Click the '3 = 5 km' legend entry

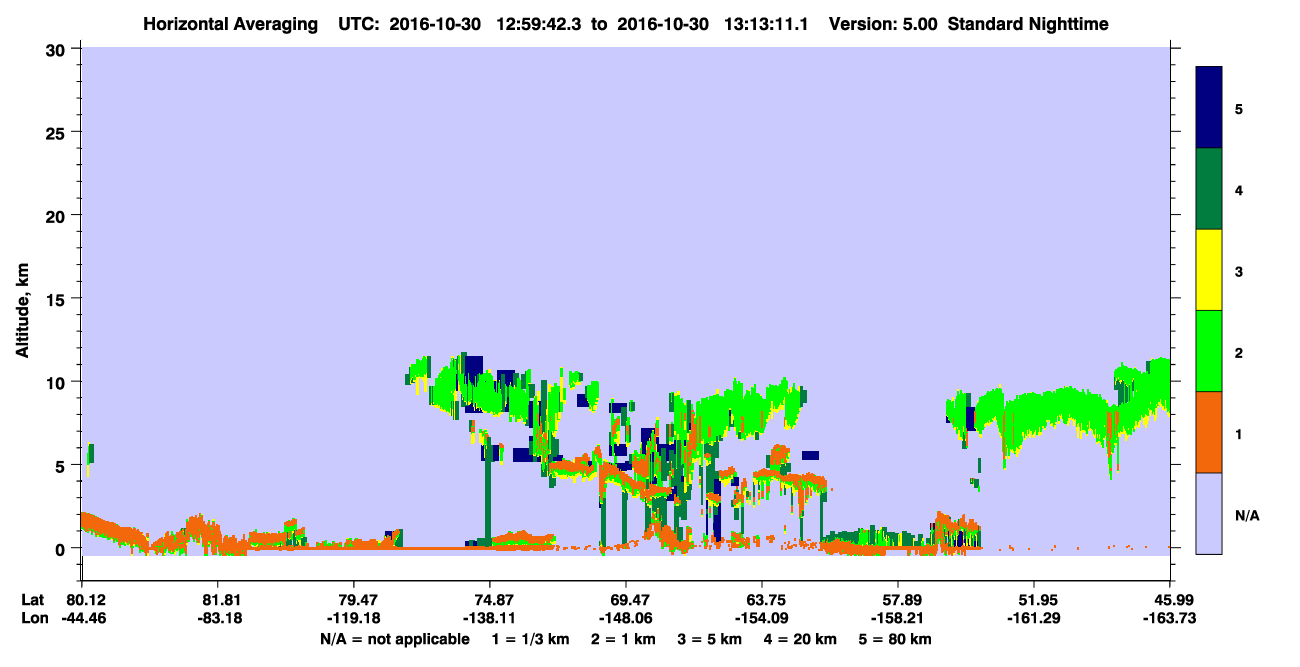pyautogui.click(x=712, y=639)
